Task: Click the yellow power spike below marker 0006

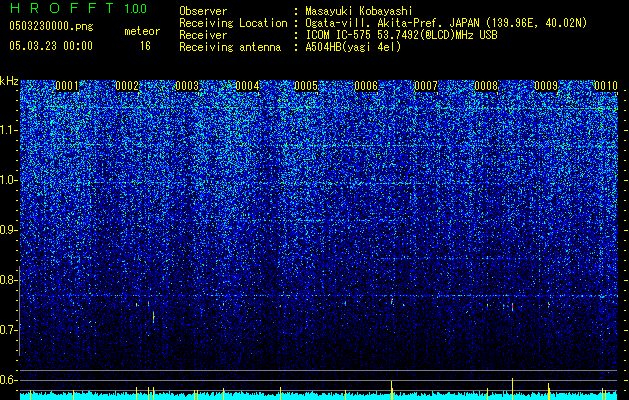Action: [x=392, y=390]
